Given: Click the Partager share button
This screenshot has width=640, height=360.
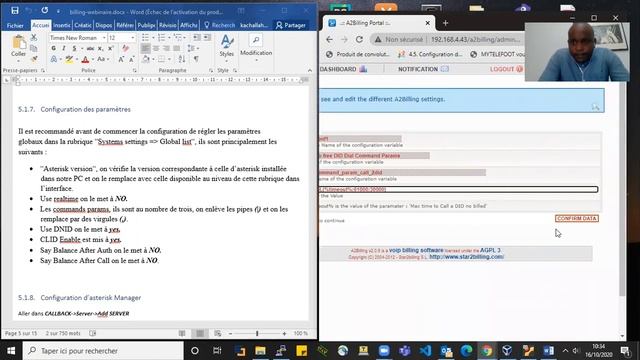Looking at the screenshot, I should (x=291, y=25).
